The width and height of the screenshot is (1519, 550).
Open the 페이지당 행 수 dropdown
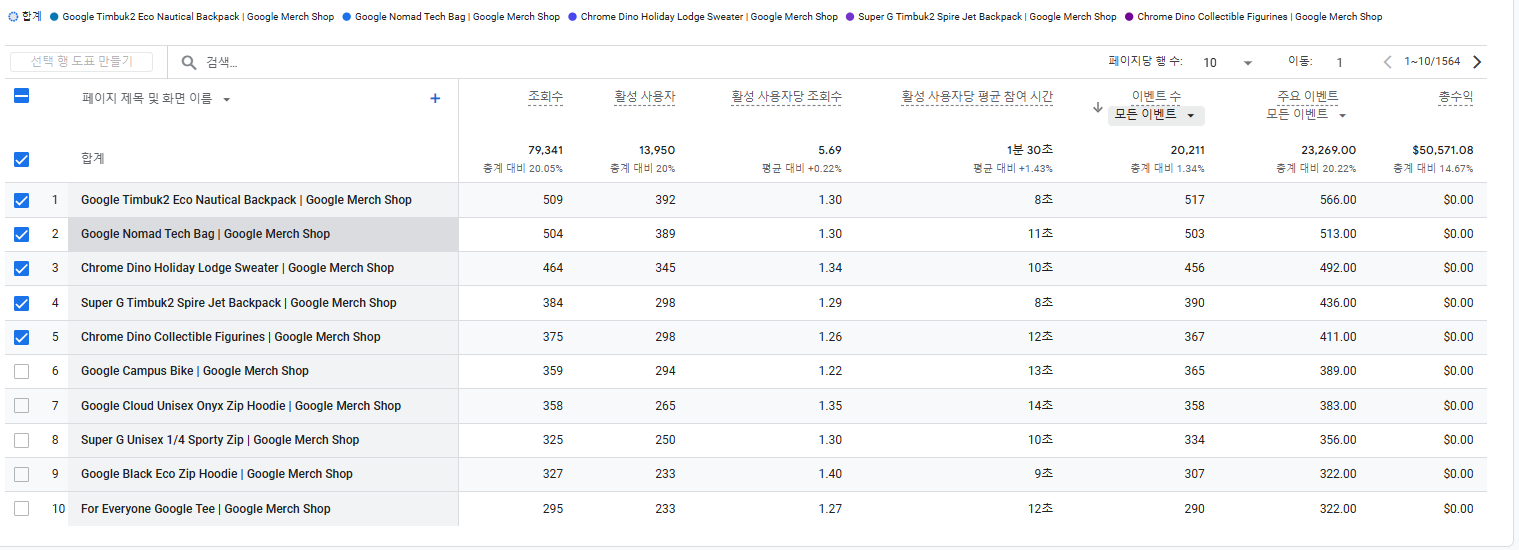[x=1227, y=62]
